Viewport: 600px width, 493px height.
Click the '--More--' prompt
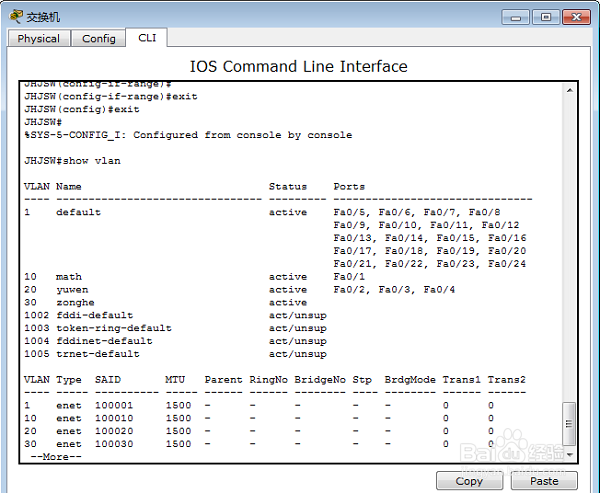tap(56, 457)
